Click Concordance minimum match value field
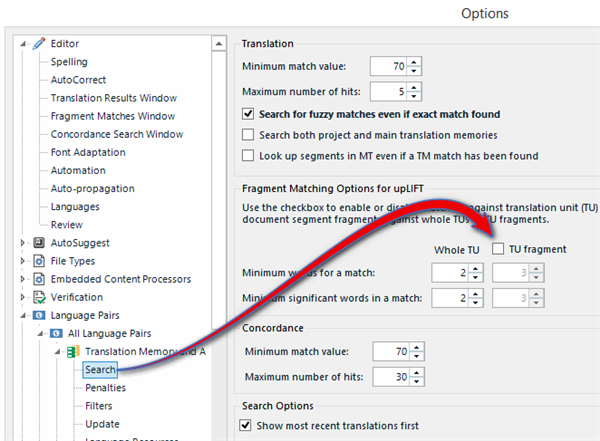This screenshot has height=441, width=600. tap(391, 351)
